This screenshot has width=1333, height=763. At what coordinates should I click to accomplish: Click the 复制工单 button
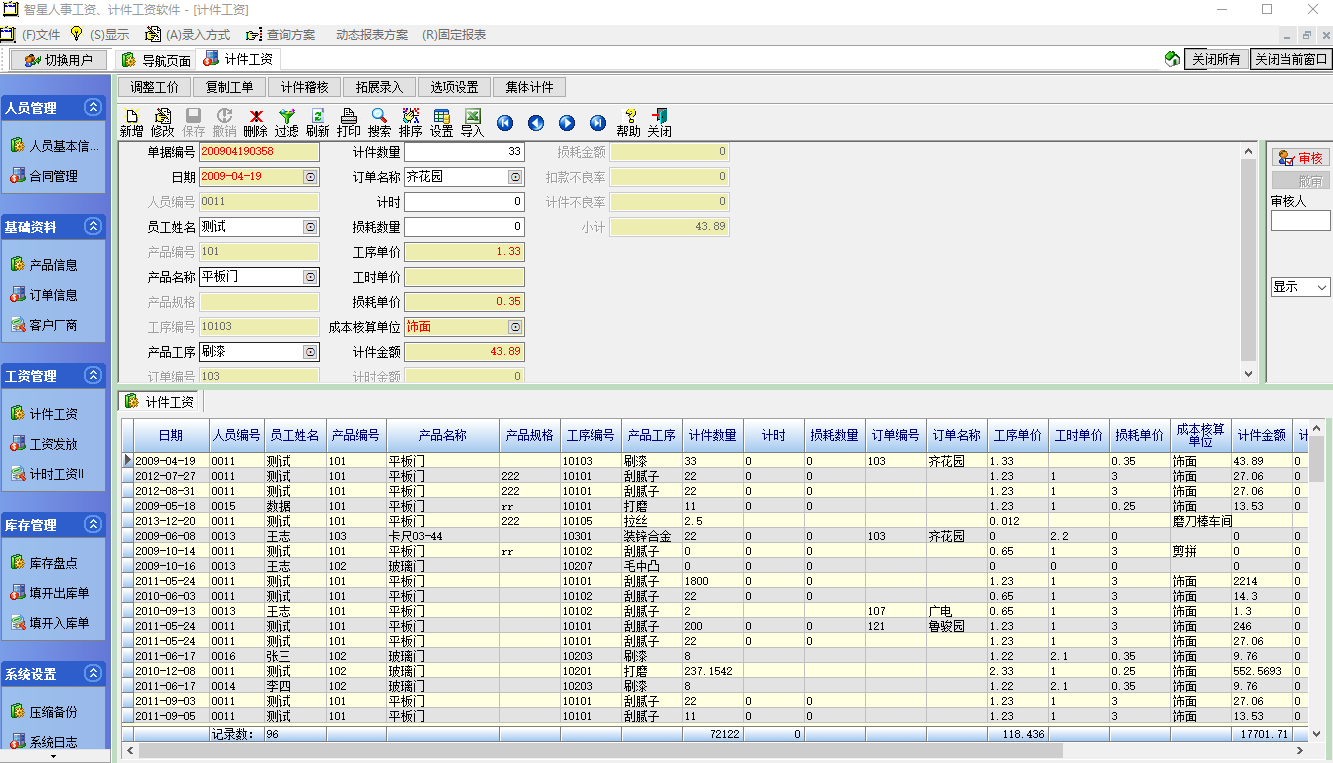tap(230, 87)
